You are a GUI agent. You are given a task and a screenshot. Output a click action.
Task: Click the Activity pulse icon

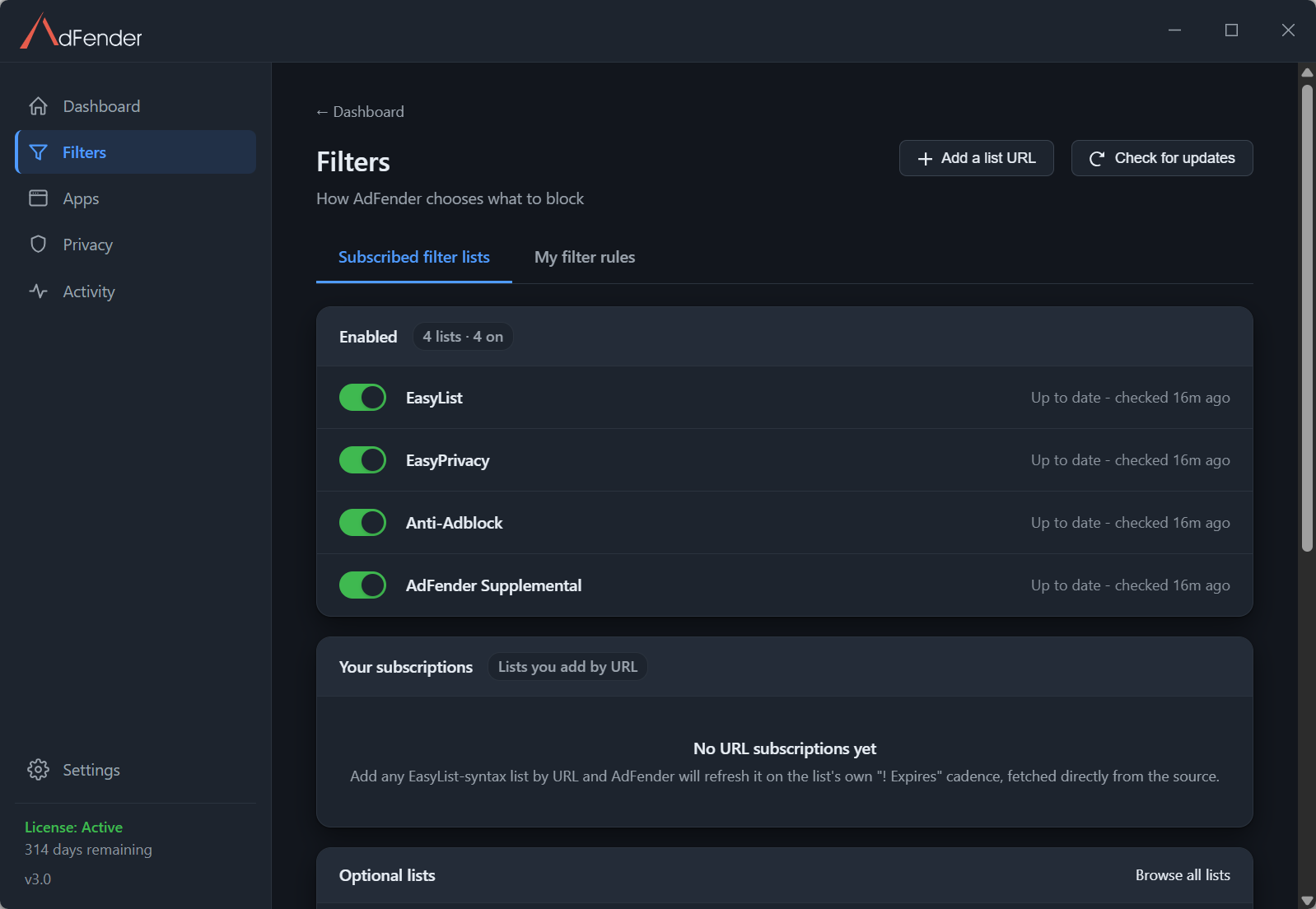tap(38, 291)
